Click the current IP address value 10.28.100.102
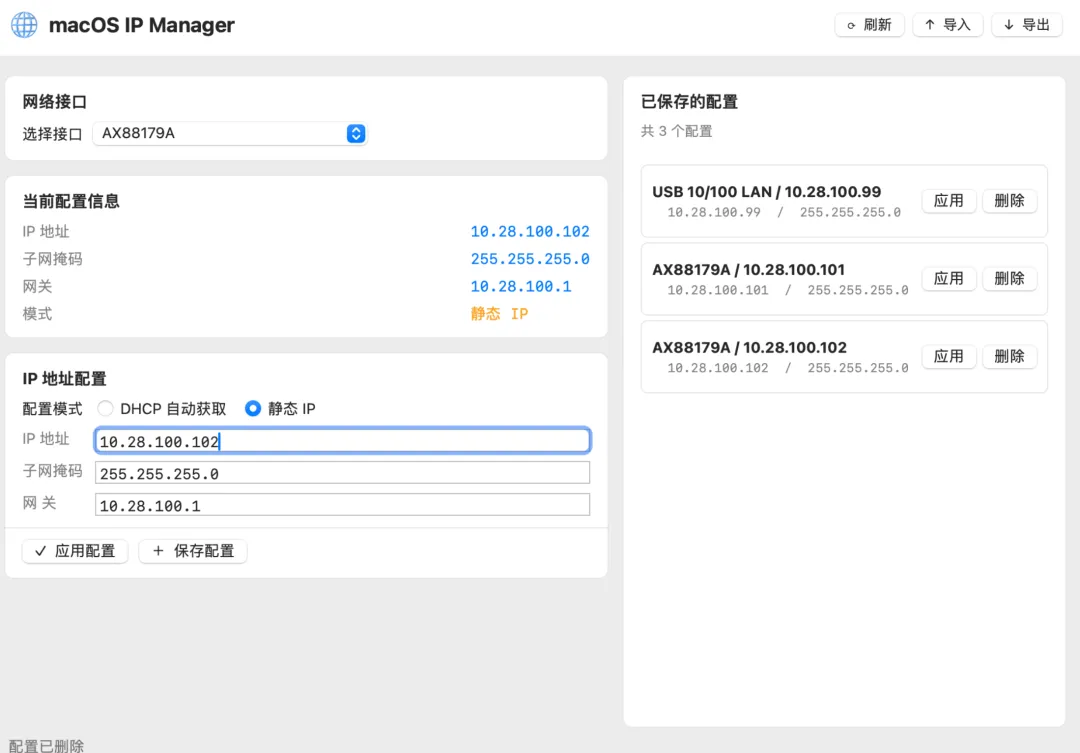The image size is (1080, 753). pyautogui.click(x=530, y=232)
